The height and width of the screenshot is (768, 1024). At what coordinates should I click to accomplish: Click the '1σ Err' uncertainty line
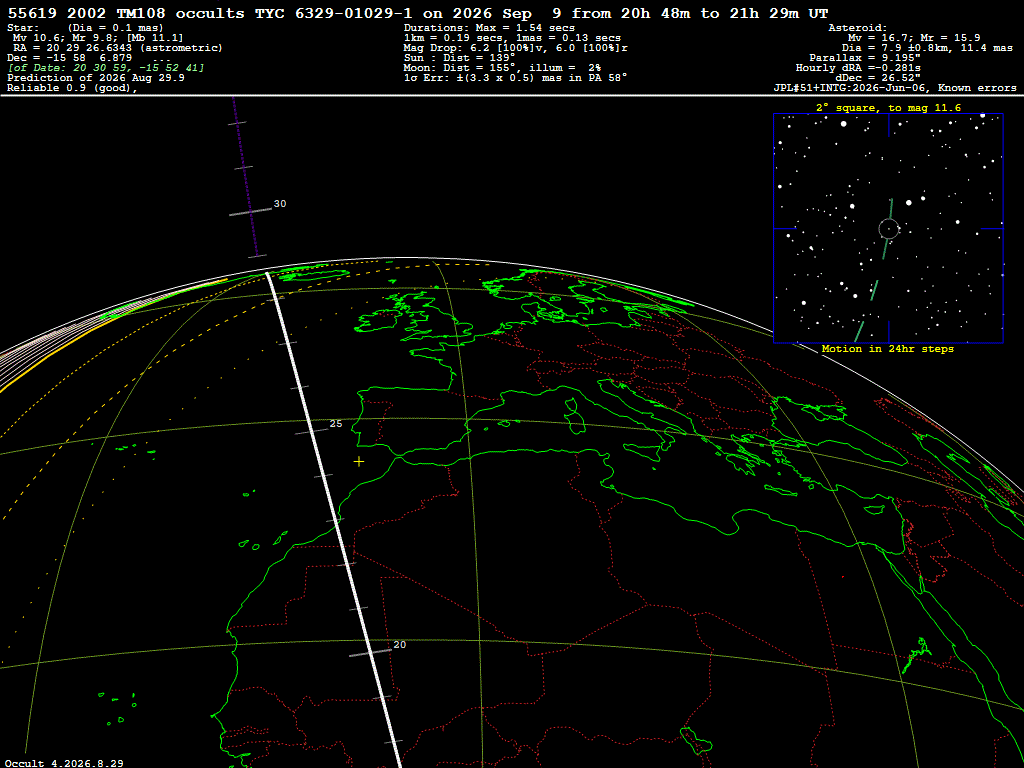point(515,78)
